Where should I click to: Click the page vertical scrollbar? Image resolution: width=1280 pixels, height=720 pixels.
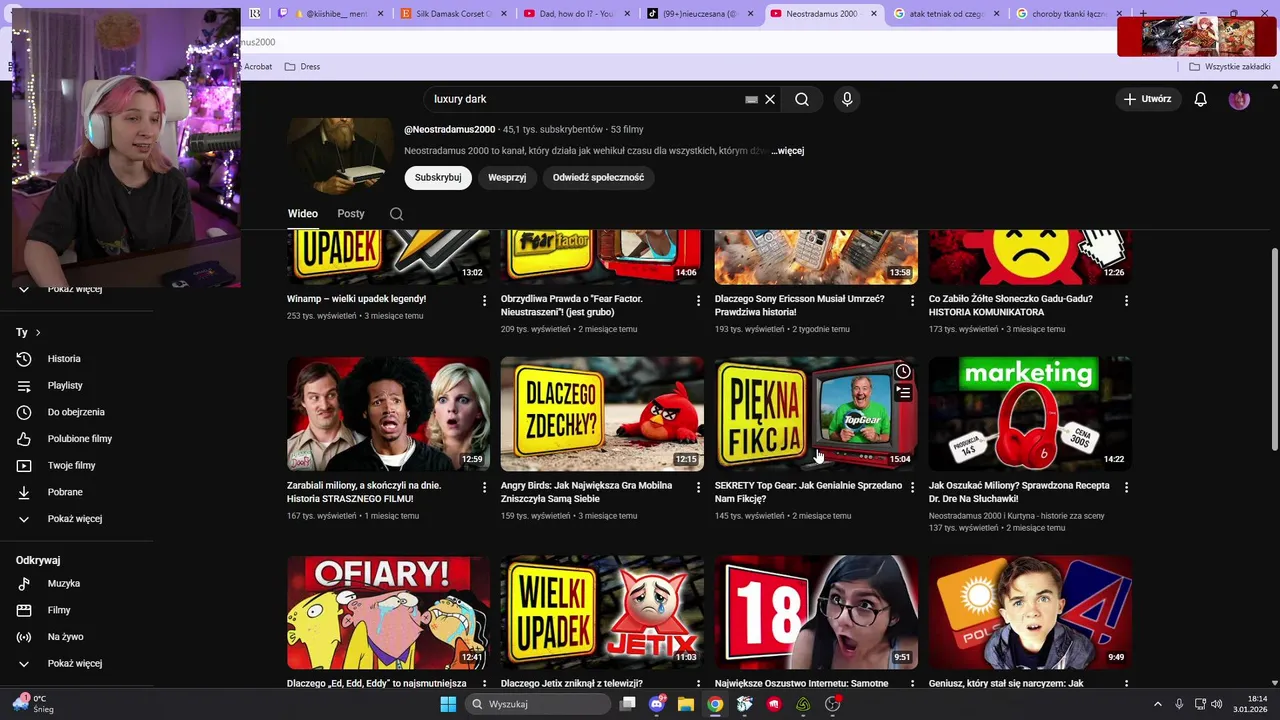click(1274, 350)
